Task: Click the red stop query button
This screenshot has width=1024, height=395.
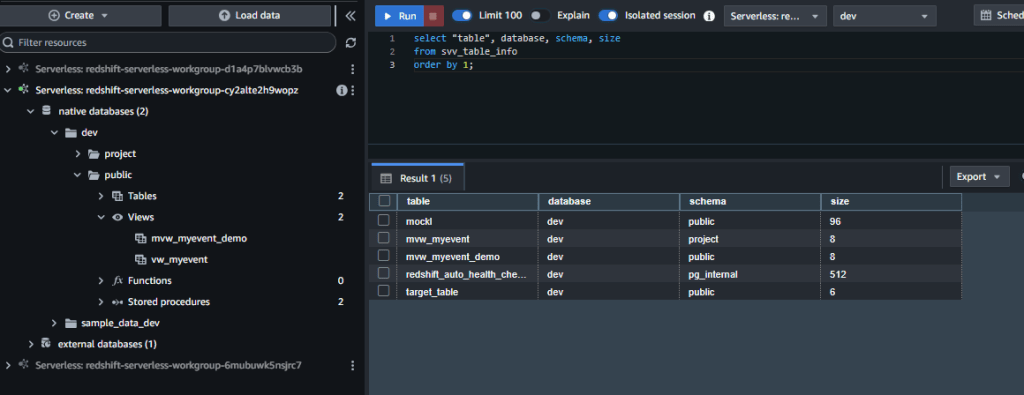Action: pyautogui.click(x=434, y=16)
